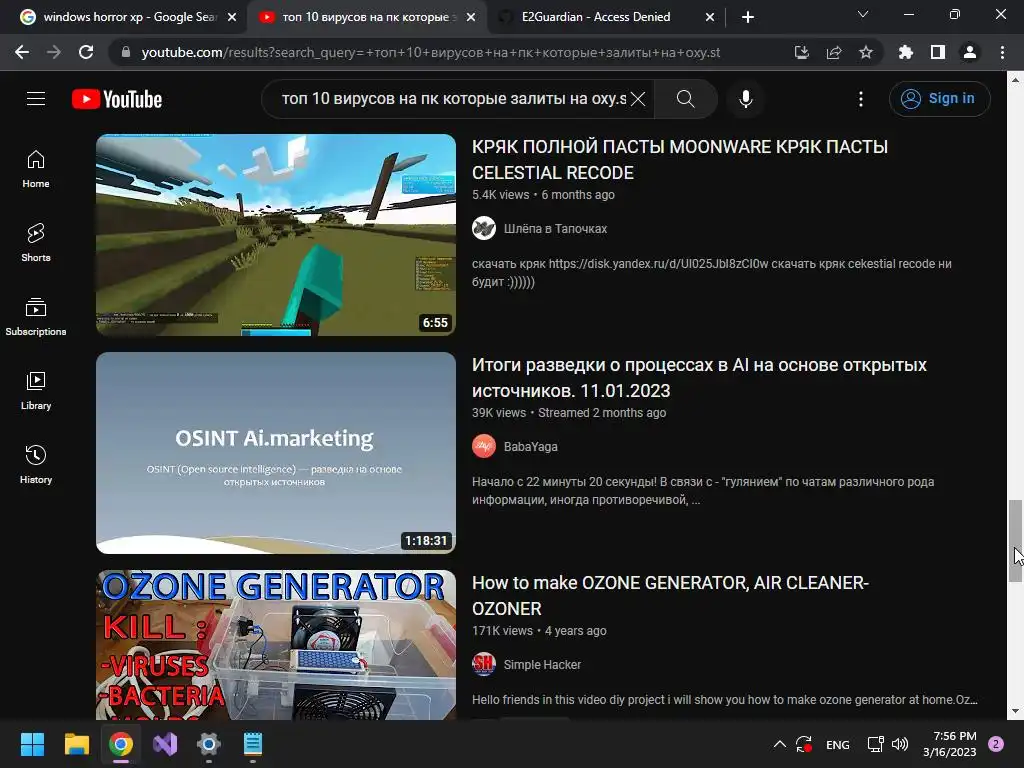Screen dimensions: 1024x768
Task: Close the windows horror xp tab
Action: (232, 17)
